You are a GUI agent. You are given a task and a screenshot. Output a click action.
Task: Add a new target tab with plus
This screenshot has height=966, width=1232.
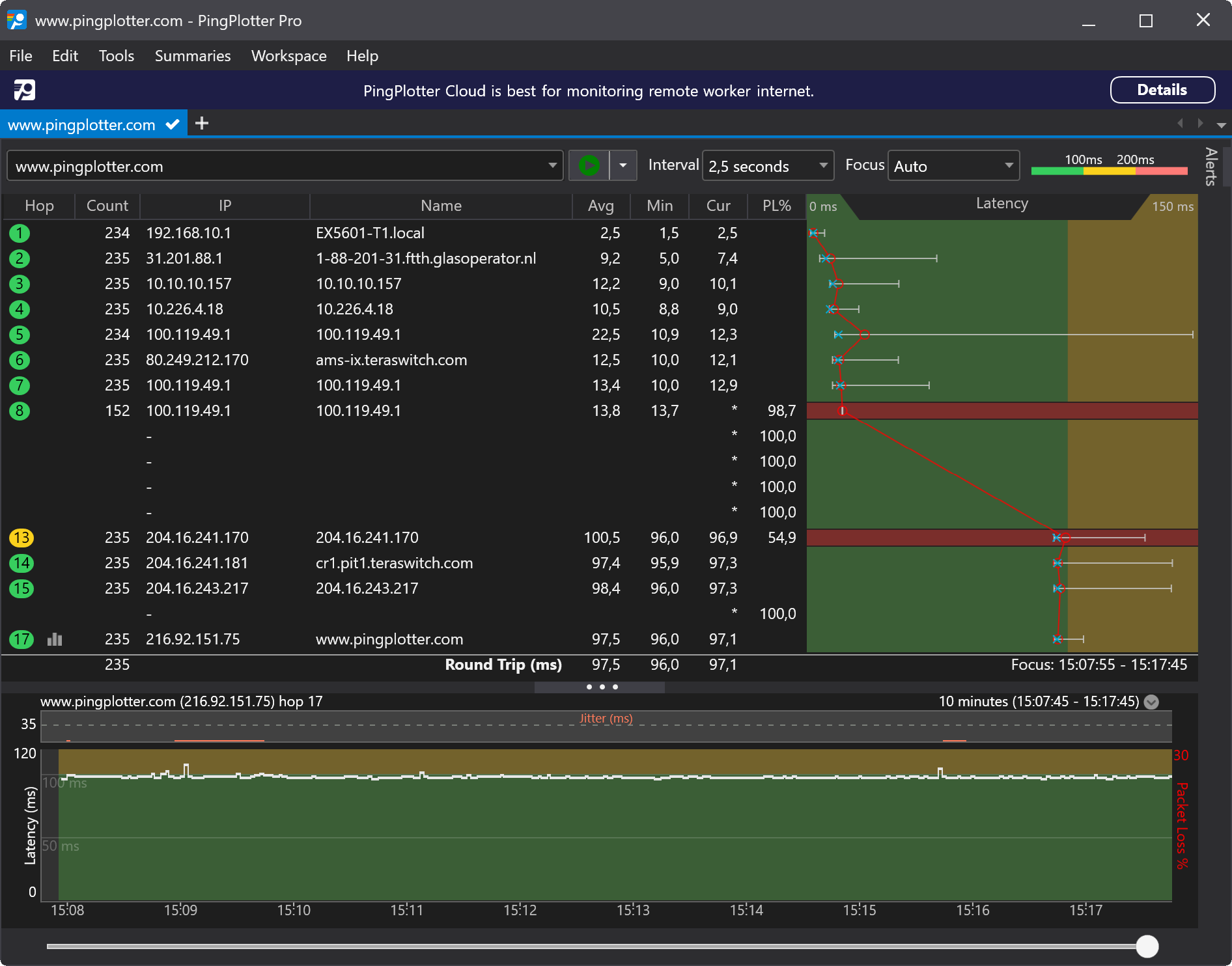202,123
